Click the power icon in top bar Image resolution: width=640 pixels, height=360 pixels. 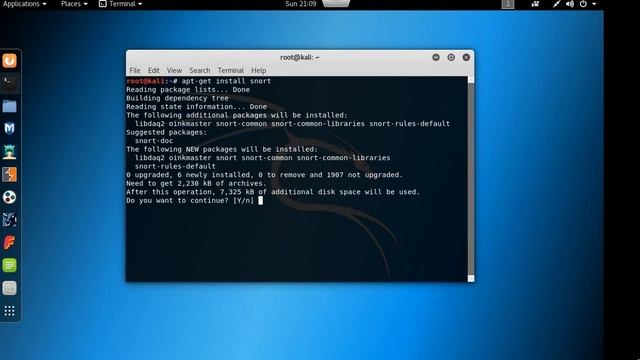coord(583,4)
